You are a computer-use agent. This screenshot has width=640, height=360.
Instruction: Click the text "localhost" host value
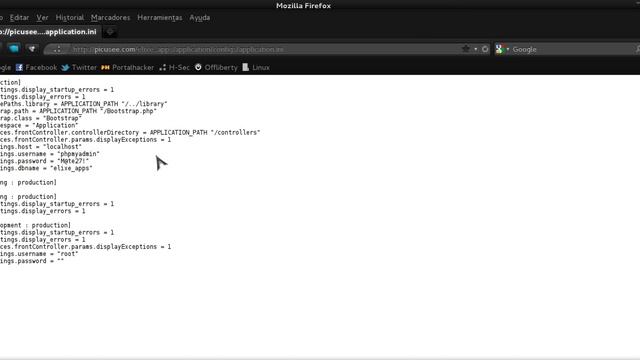(x=62, y=147)
